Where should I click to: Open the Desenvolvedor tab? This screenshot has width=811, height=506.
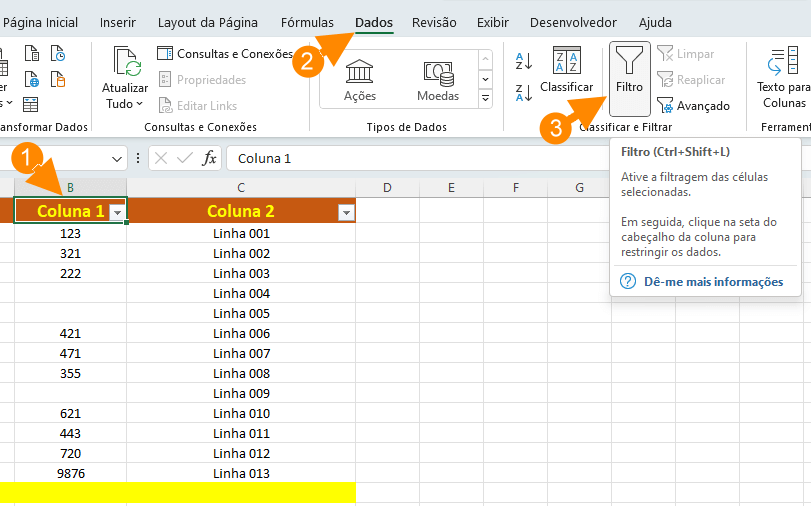click(573, 23)
